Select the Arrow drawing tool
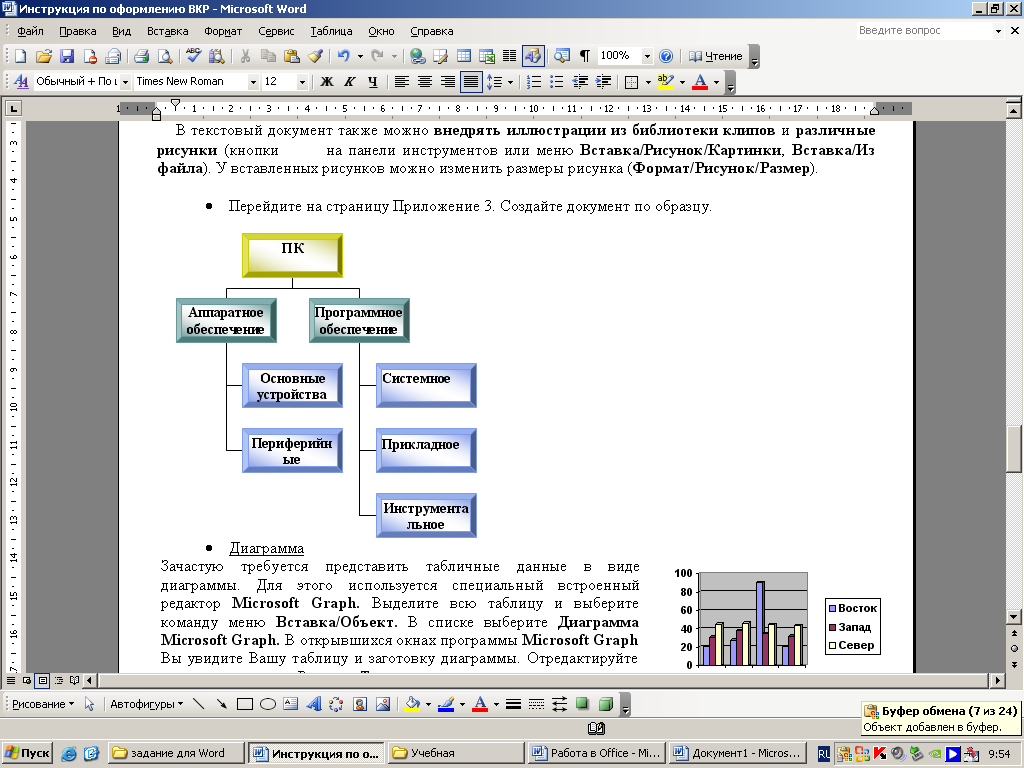This screenshot has width=1024, height=768. 221,704
